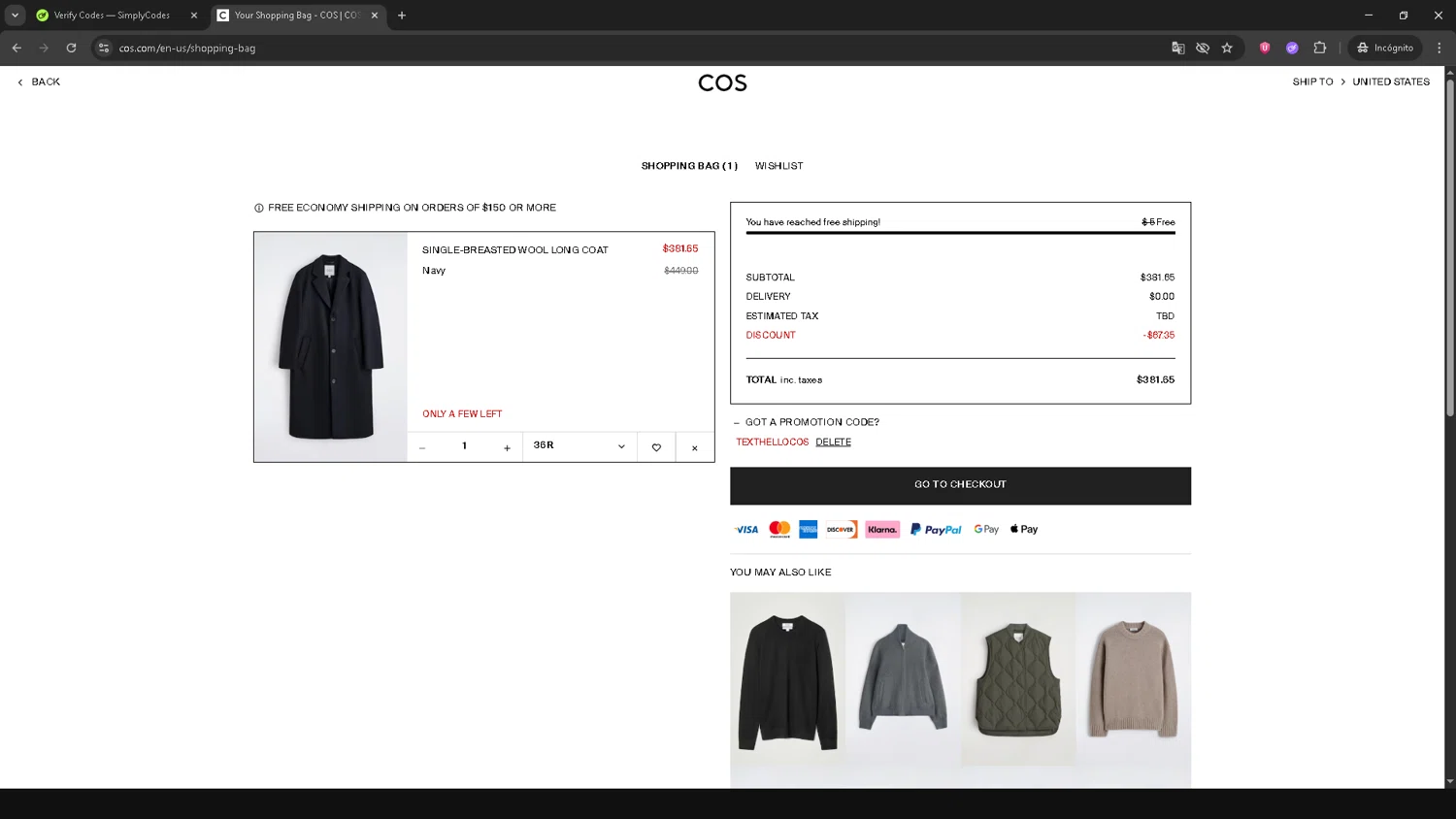Screen dimensions: 1456x819
Task: Remove the coat with the x icon
Action: [695, 447]
